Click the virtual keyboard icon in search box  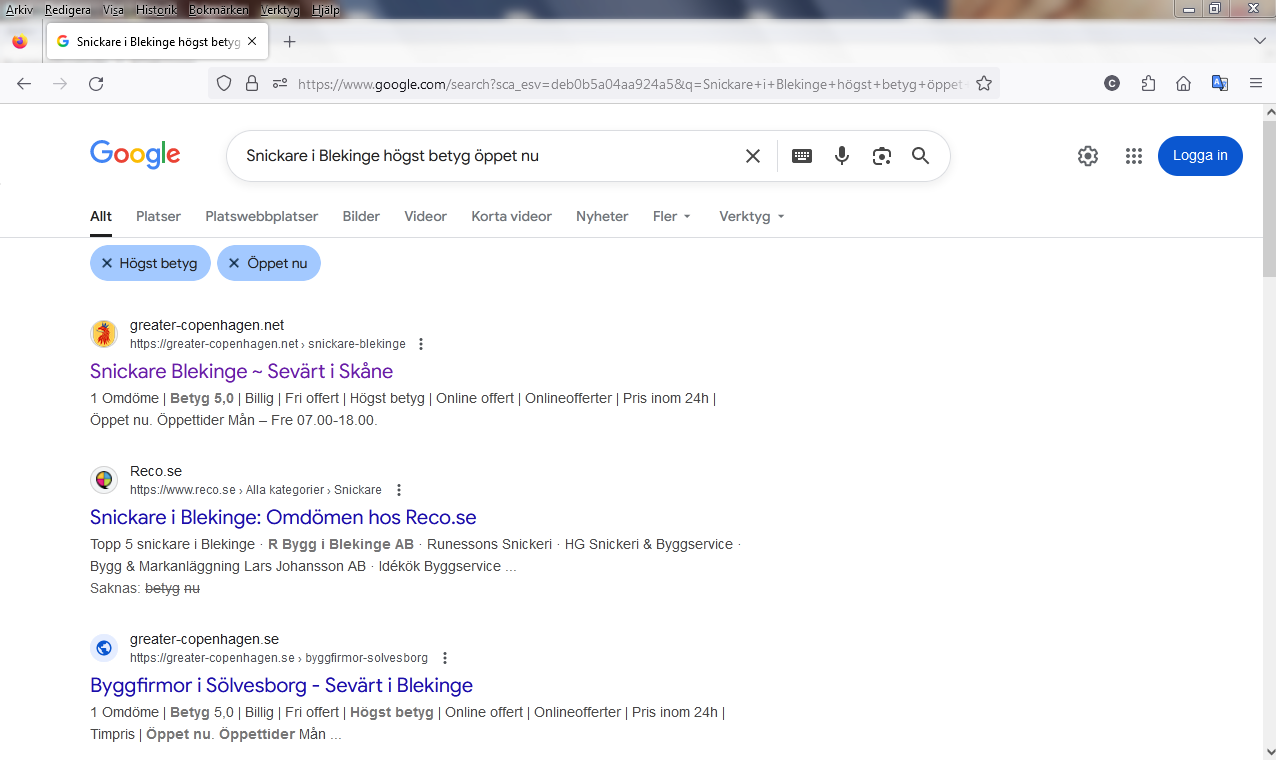(801, 156)
